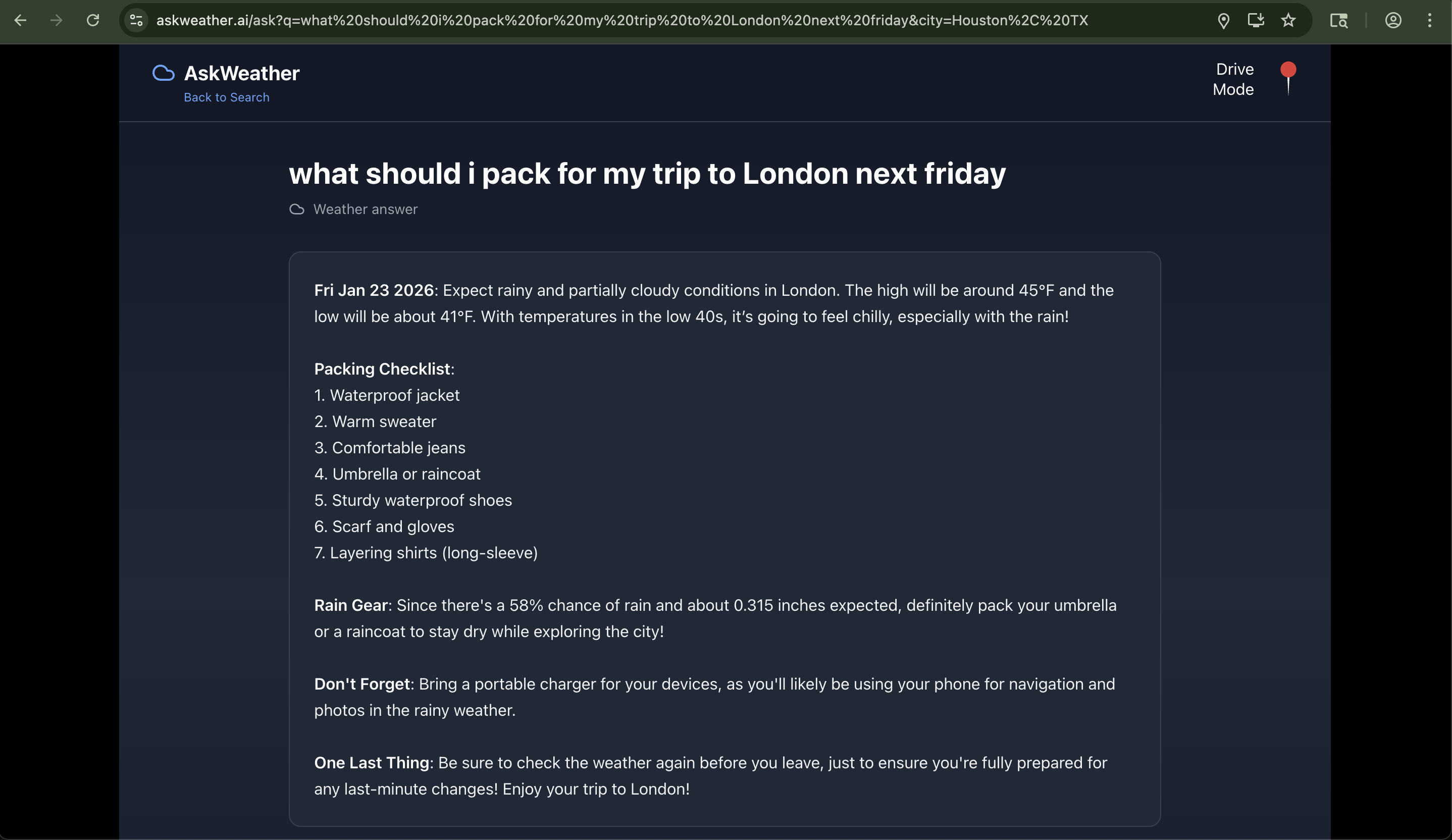Screen dimensions: 1452x840
Task: Click the install-site icon in the address bar
Action: click(x=1256, y=20)
